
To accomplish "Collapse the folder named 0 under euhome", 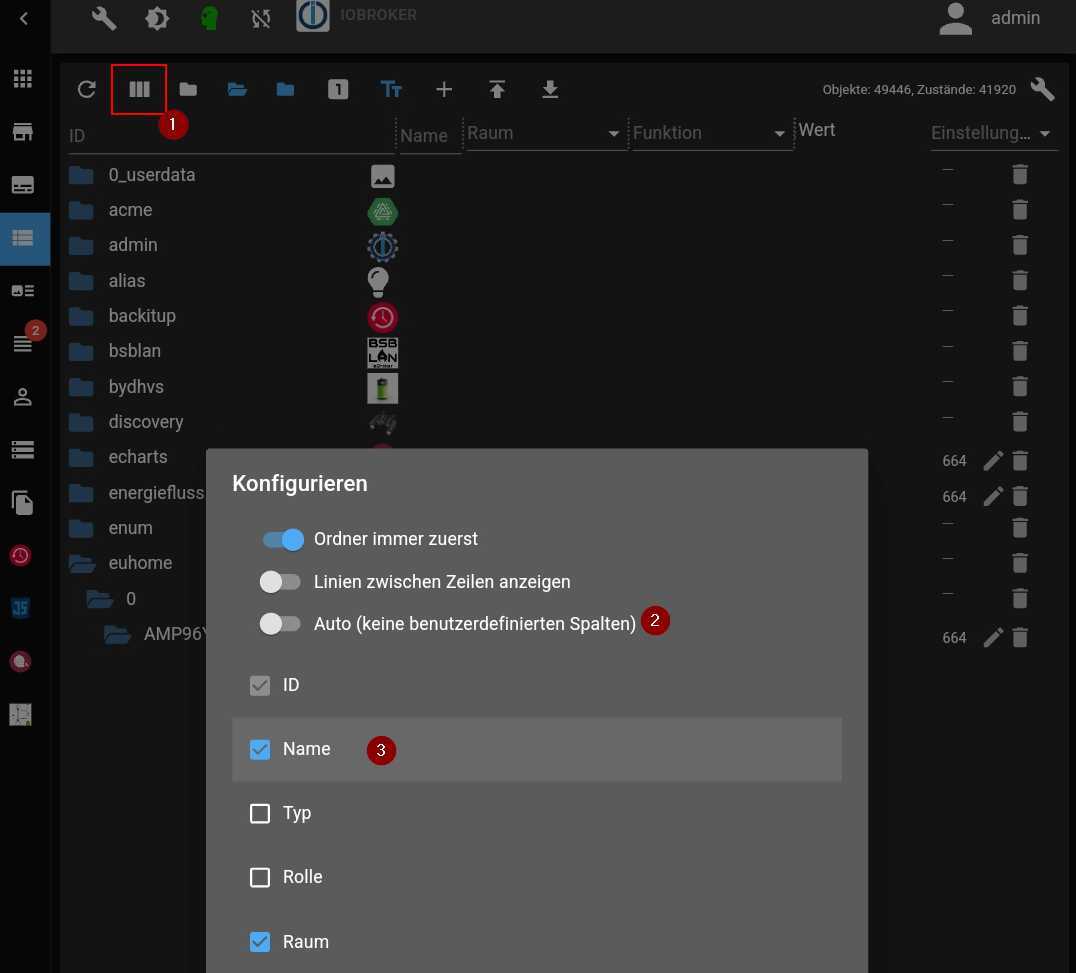I will [x=100, y=599].
